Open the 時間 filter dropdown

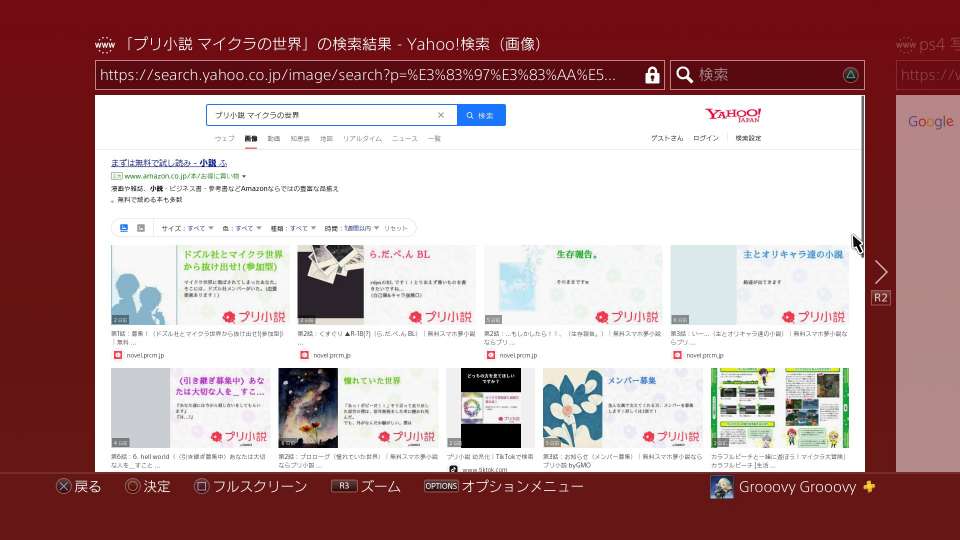point(351,228)
